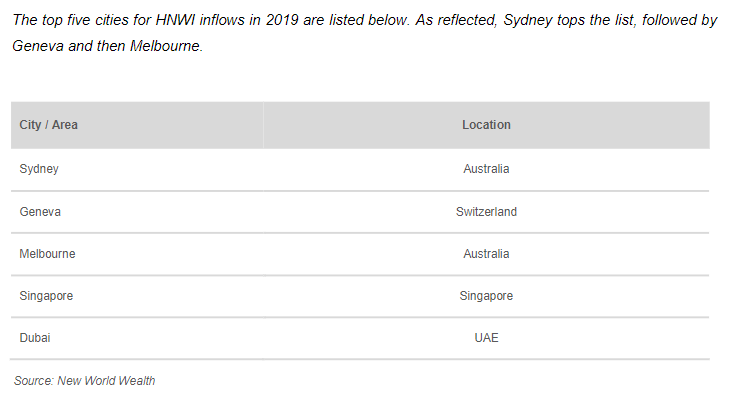This screenshot has width=754, height=405.
Task: Click 'followed by' at the end of the first line
Action: 679,20
